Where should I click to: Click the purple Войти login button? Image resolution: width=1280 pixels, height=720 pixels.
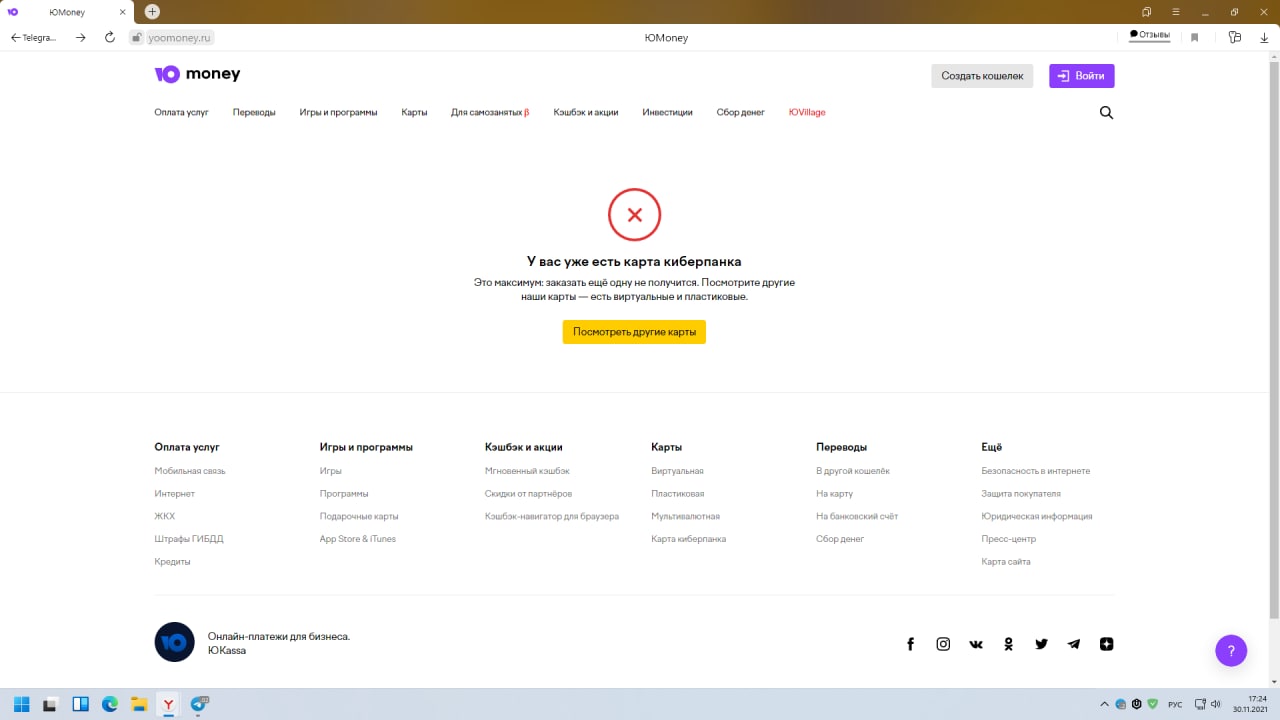coord(1081,76)
